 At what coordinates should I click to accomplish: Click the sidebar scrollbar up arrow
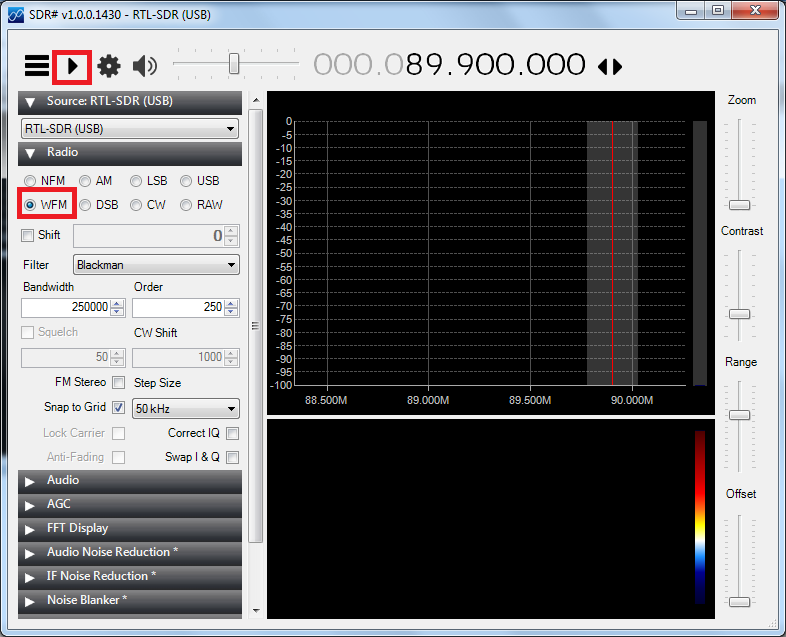click(256, 100)
